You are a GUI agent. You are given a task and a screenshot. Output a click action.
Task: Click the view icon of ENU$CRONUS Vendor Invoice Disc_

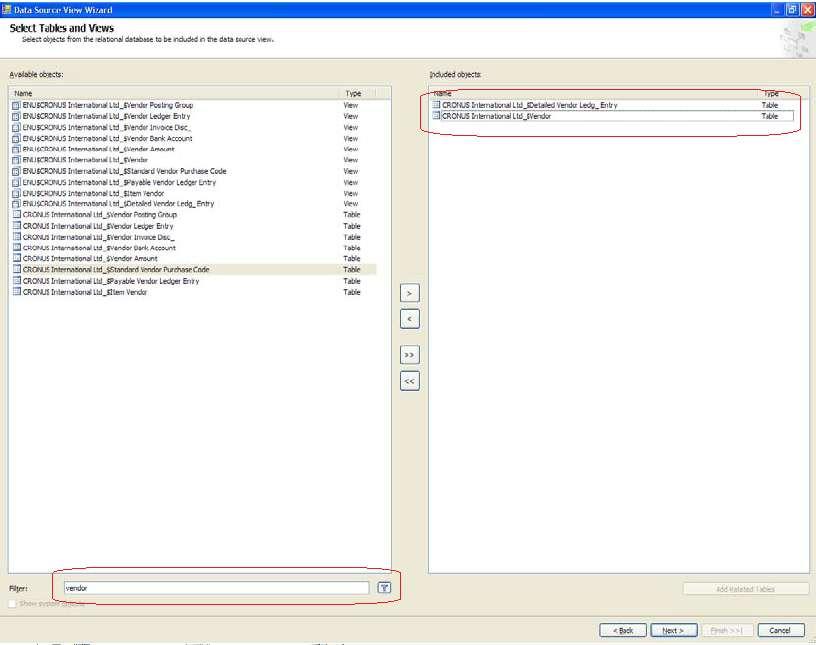(16, 128)
